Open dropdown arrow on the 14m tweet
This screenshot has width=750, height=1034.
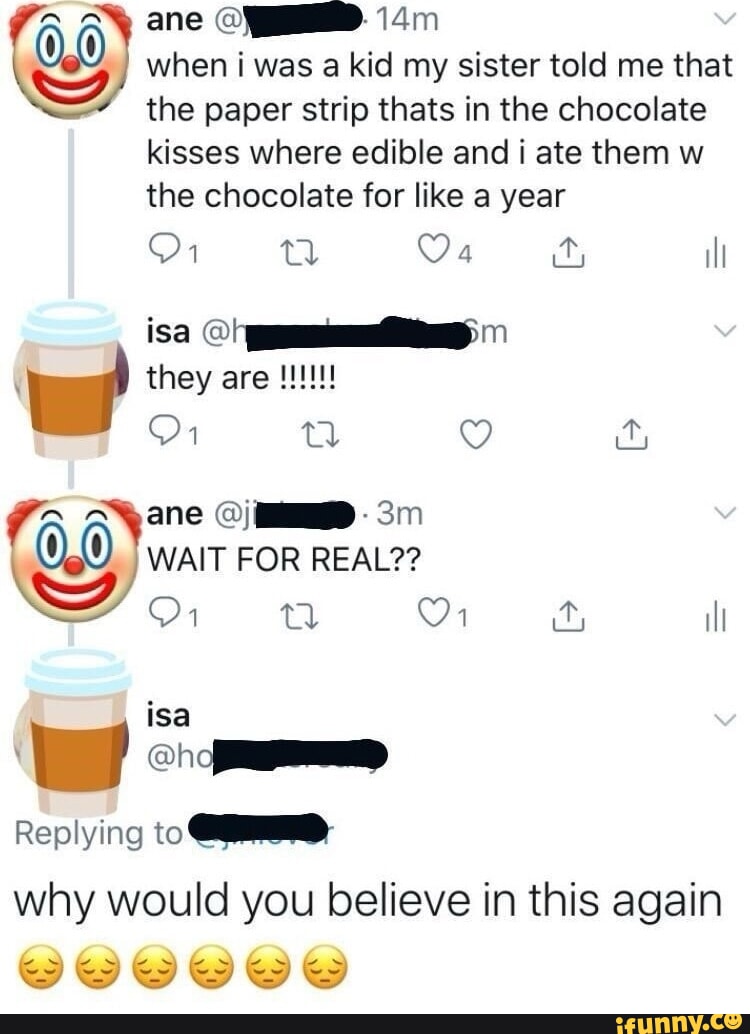725,17
